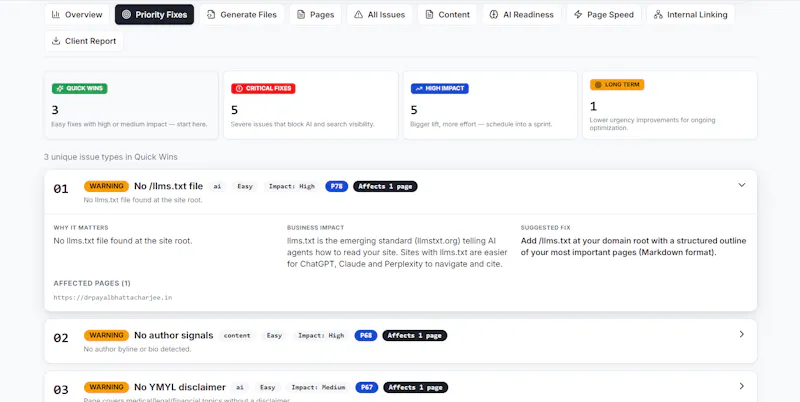Image resolution: width=800 pixels, height=402 pixels.
Task: Click the Suggested Fix heading
Action: tap(545, 228)
